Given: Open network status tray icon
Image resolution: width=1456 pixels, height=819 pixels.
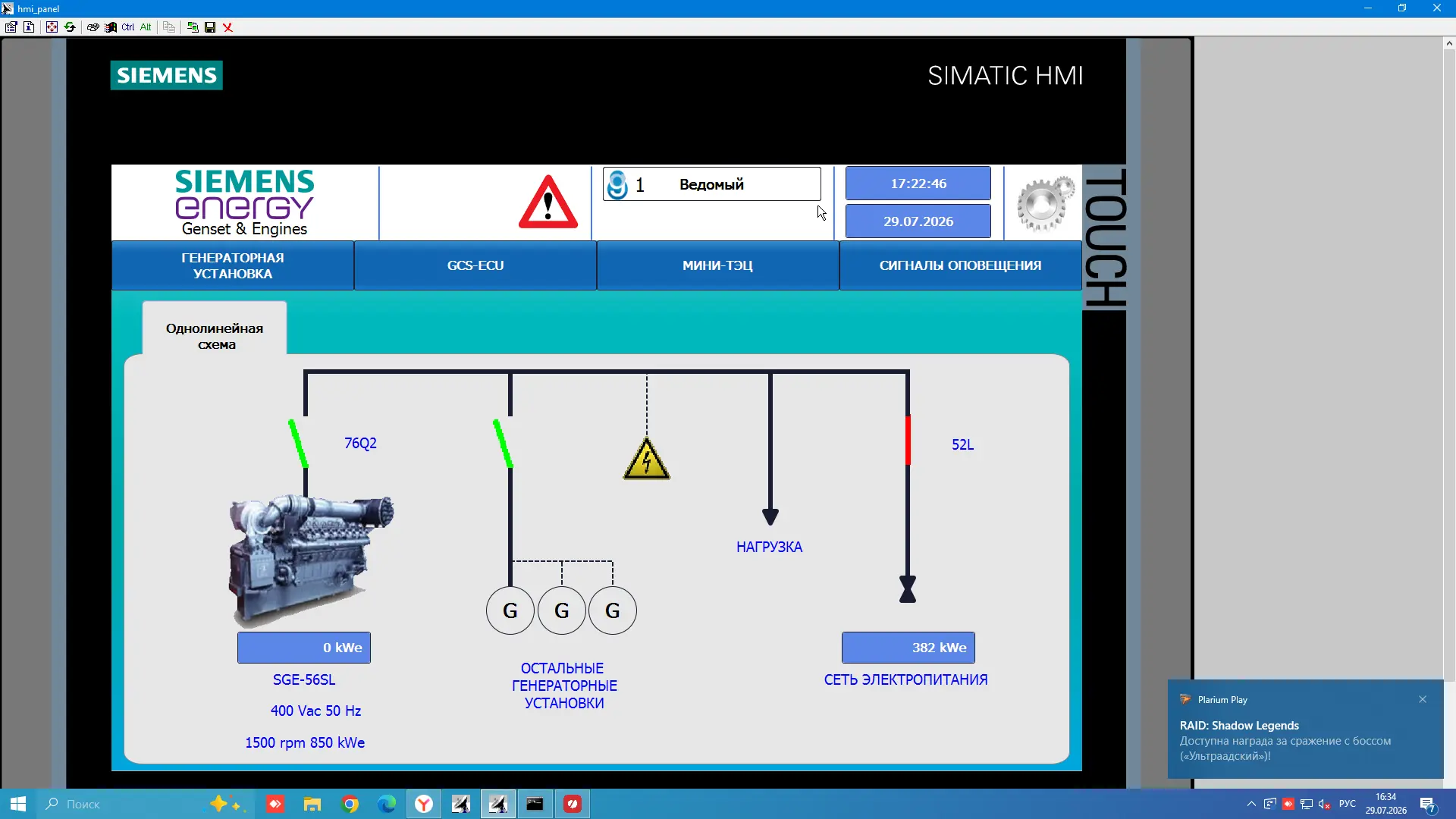Looking at the screenshot, I should [x=1306, y=804].
